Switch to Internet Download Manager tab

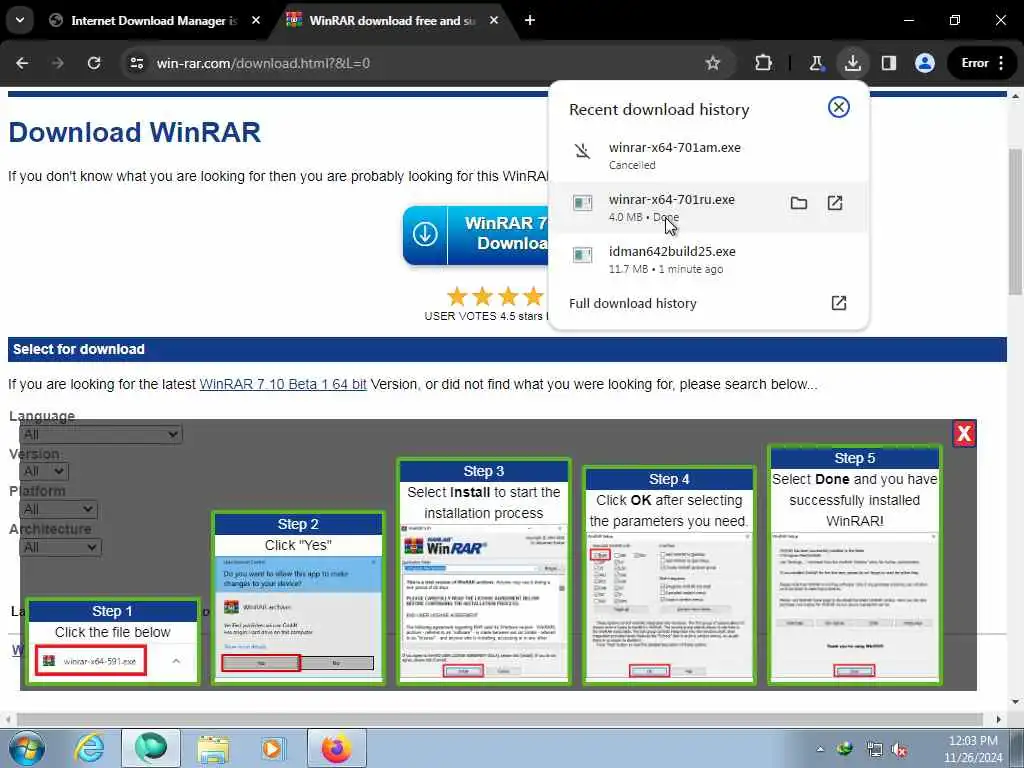tap(155, 21)
